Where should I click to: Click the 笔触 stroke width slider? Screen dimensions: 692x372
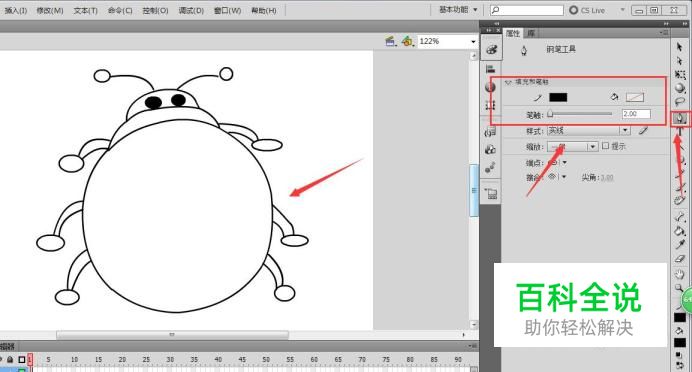click(580, 114)
